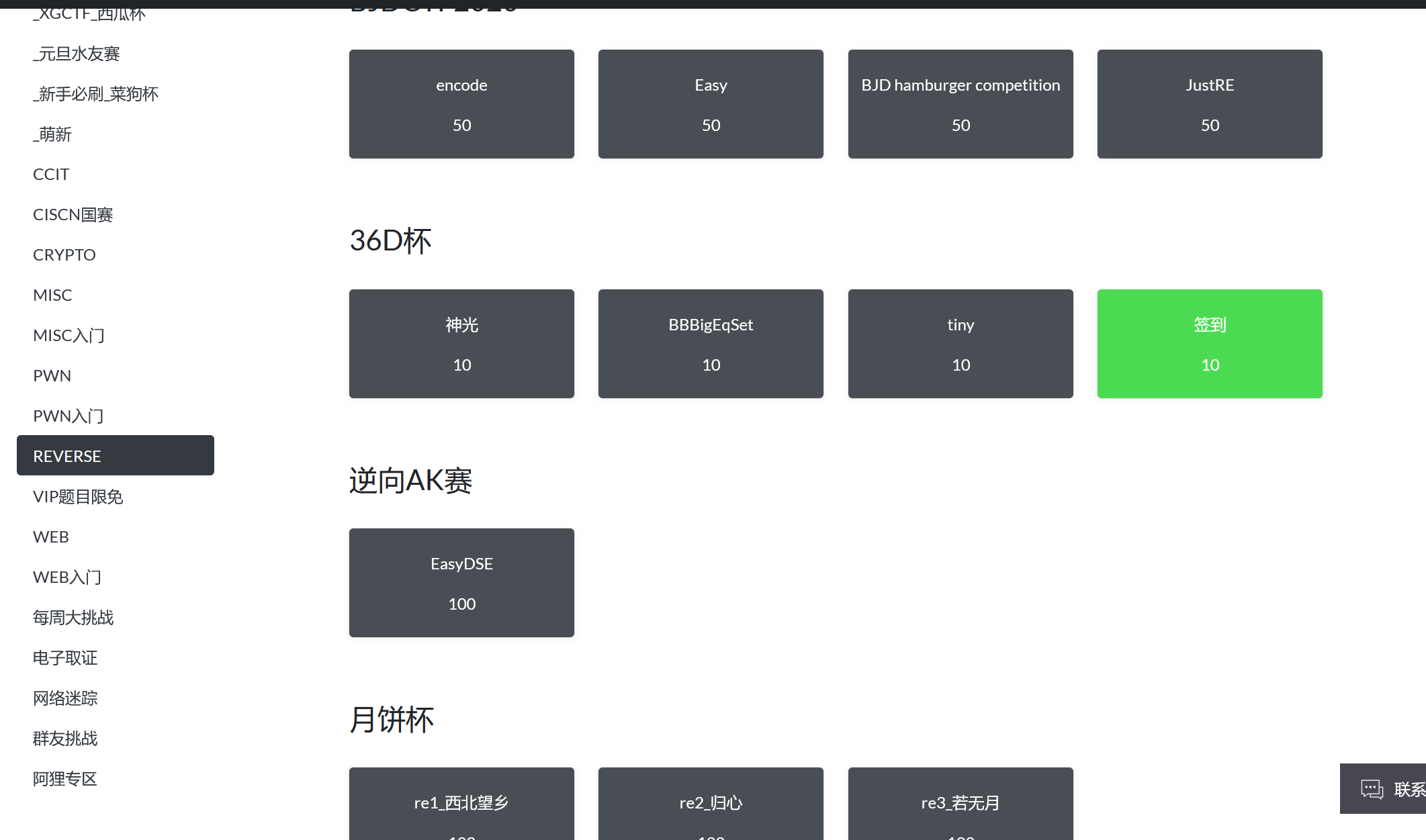Screen dimensions: 1426x840
Task: Open the re2_归心 challenge card
Action: pos(711,803)
